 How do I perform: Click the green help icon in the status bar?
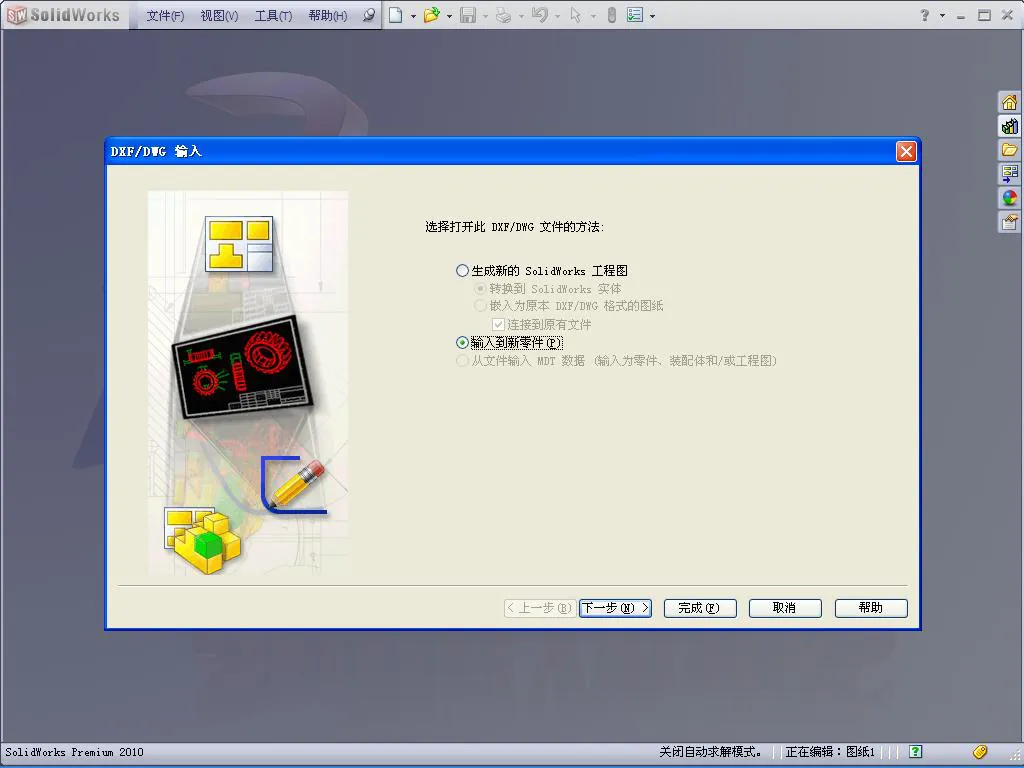tap(916, 752)
